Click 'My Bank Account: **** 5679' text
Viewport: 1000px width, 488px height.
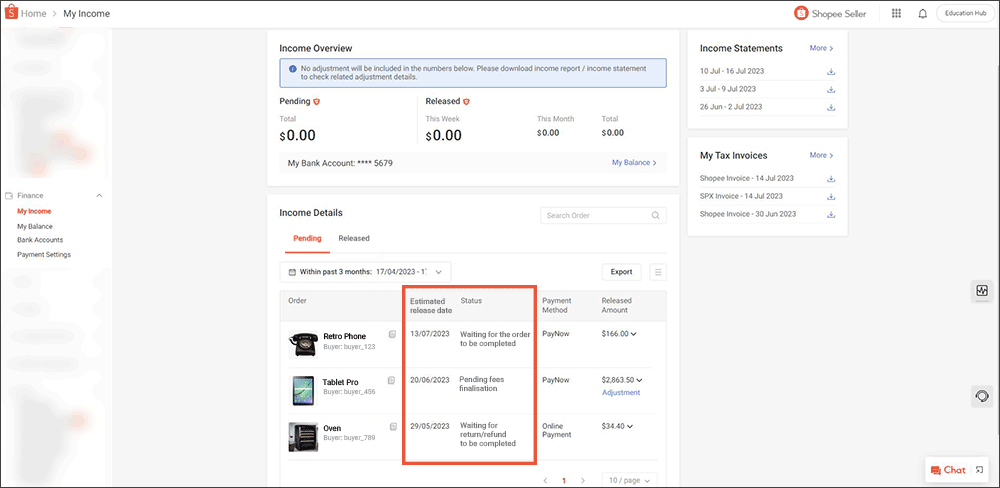click(340, 163)
